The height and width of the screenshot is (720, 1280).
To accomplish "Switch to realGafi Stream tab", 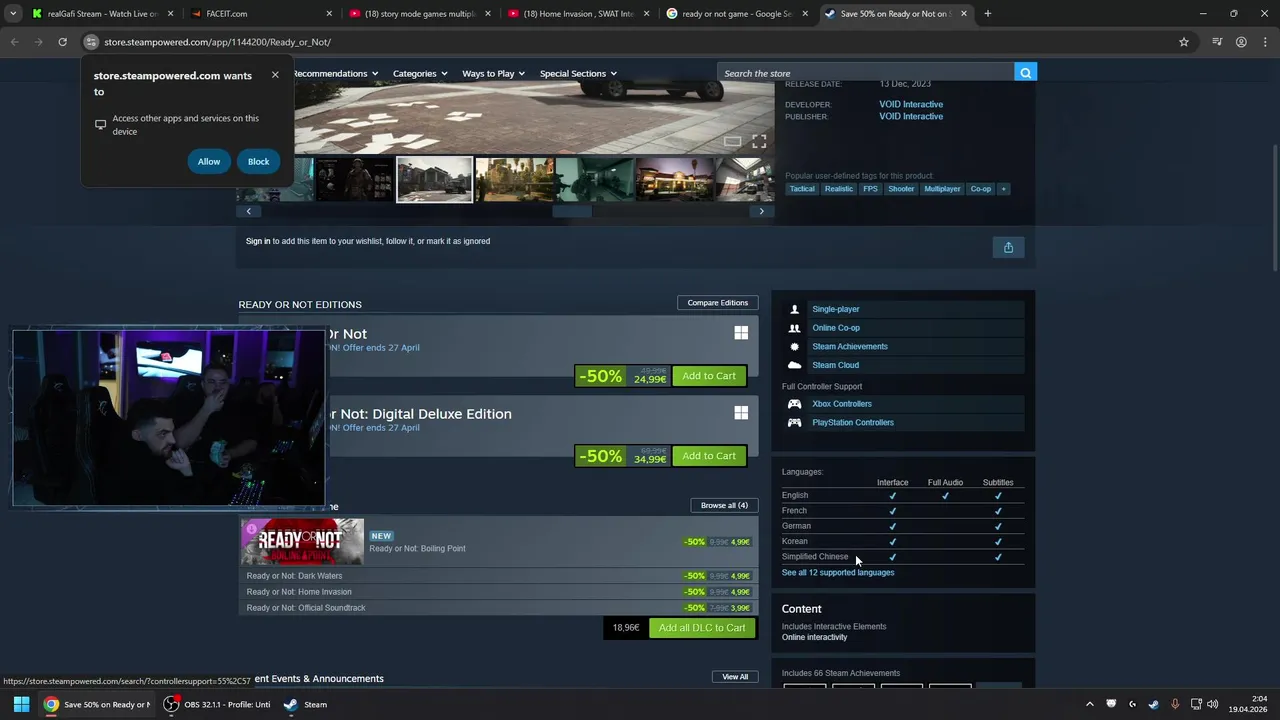I will point(103,14).
